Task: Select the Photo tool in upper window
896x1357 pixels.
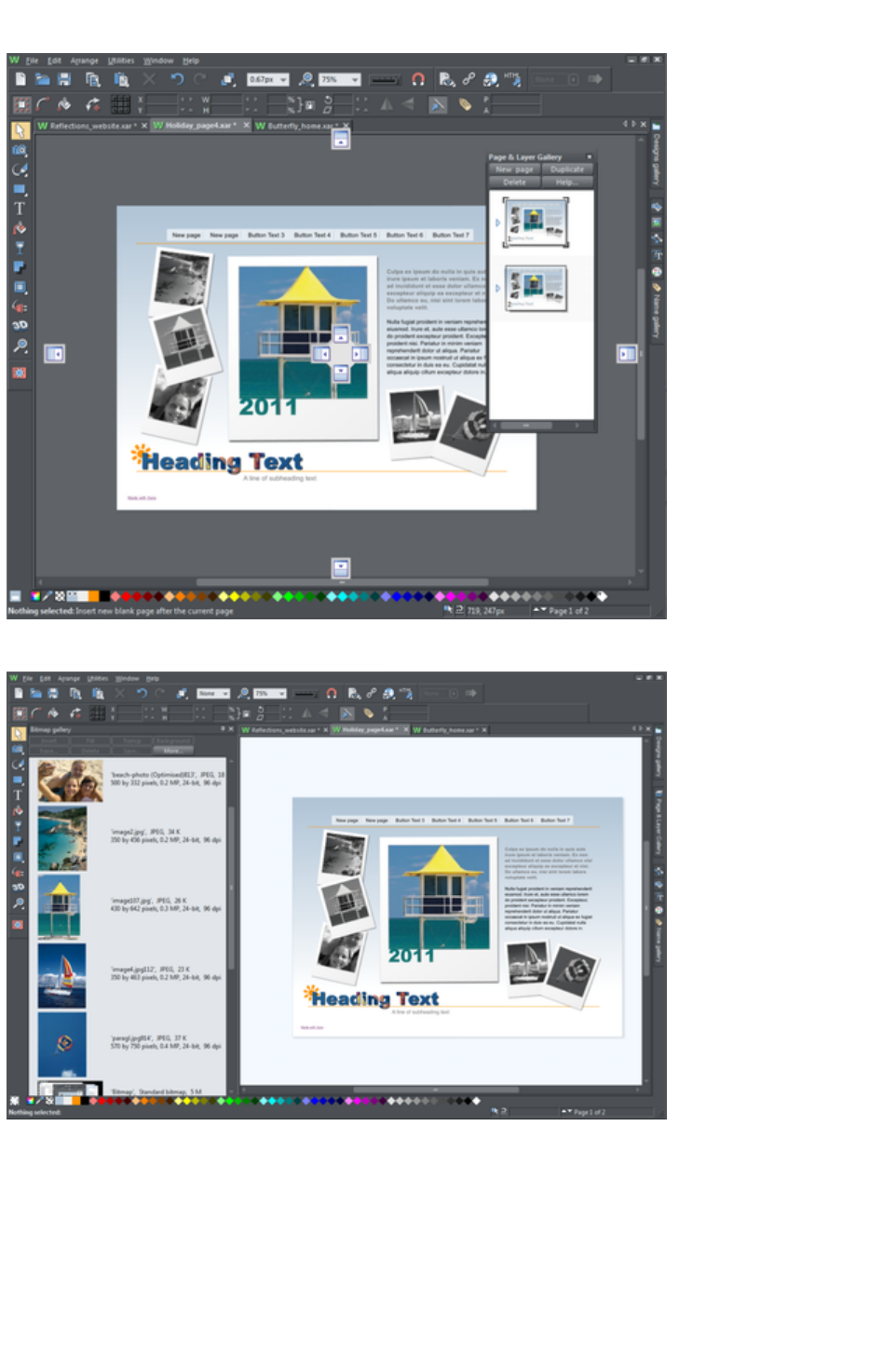Action: coord(20,150)
